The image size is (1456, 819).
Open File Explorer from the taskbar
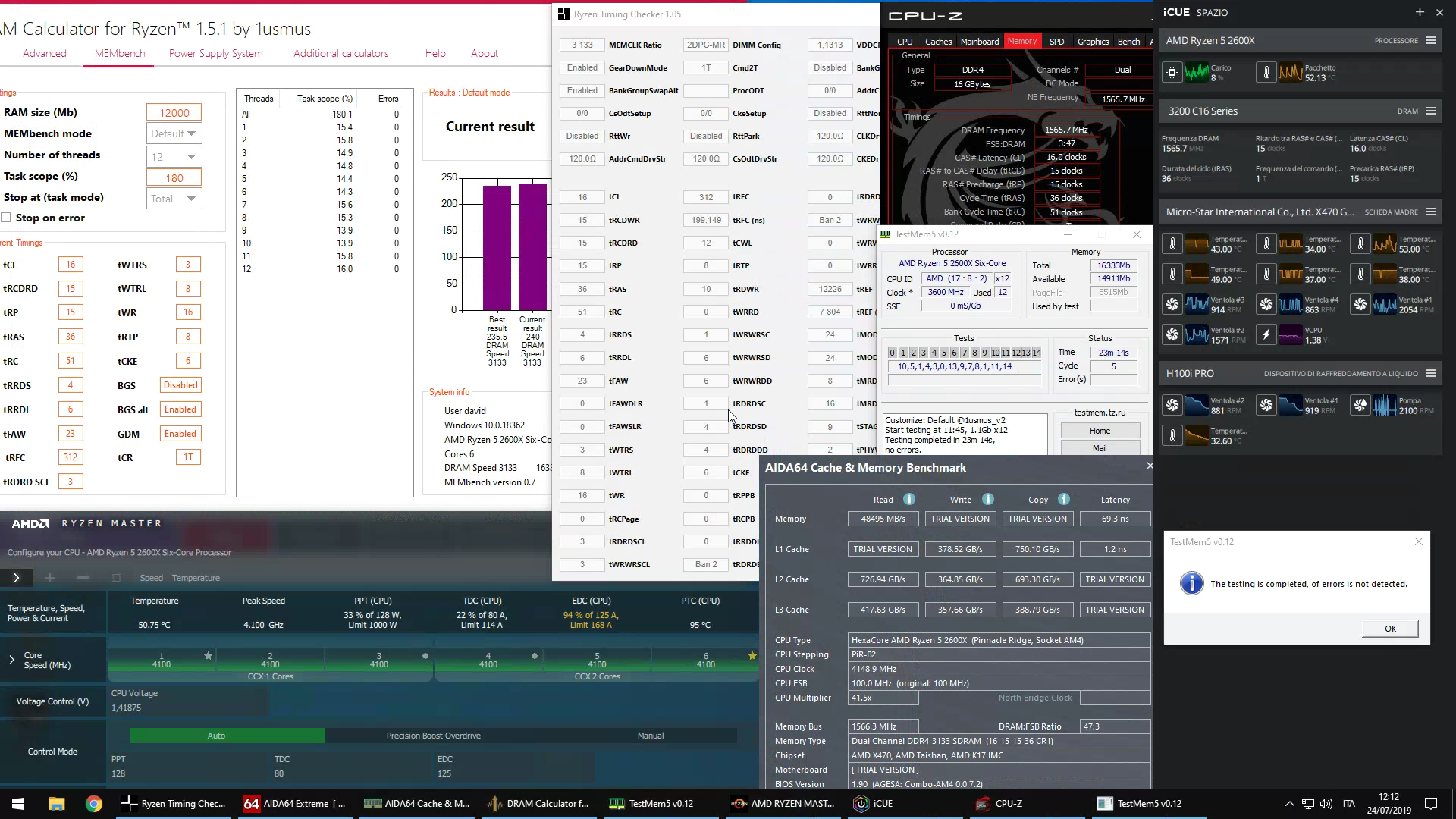(57, 804)
